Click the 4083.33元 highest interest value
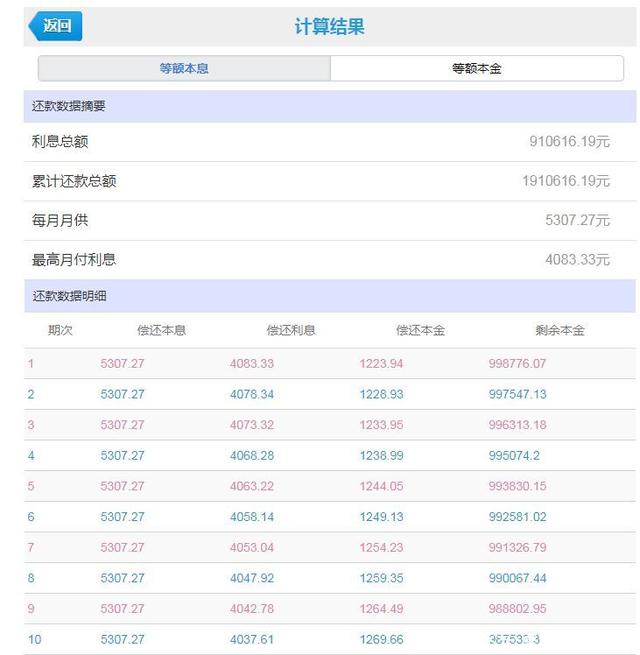The image size is (640, 655). (x=577, y=259)
